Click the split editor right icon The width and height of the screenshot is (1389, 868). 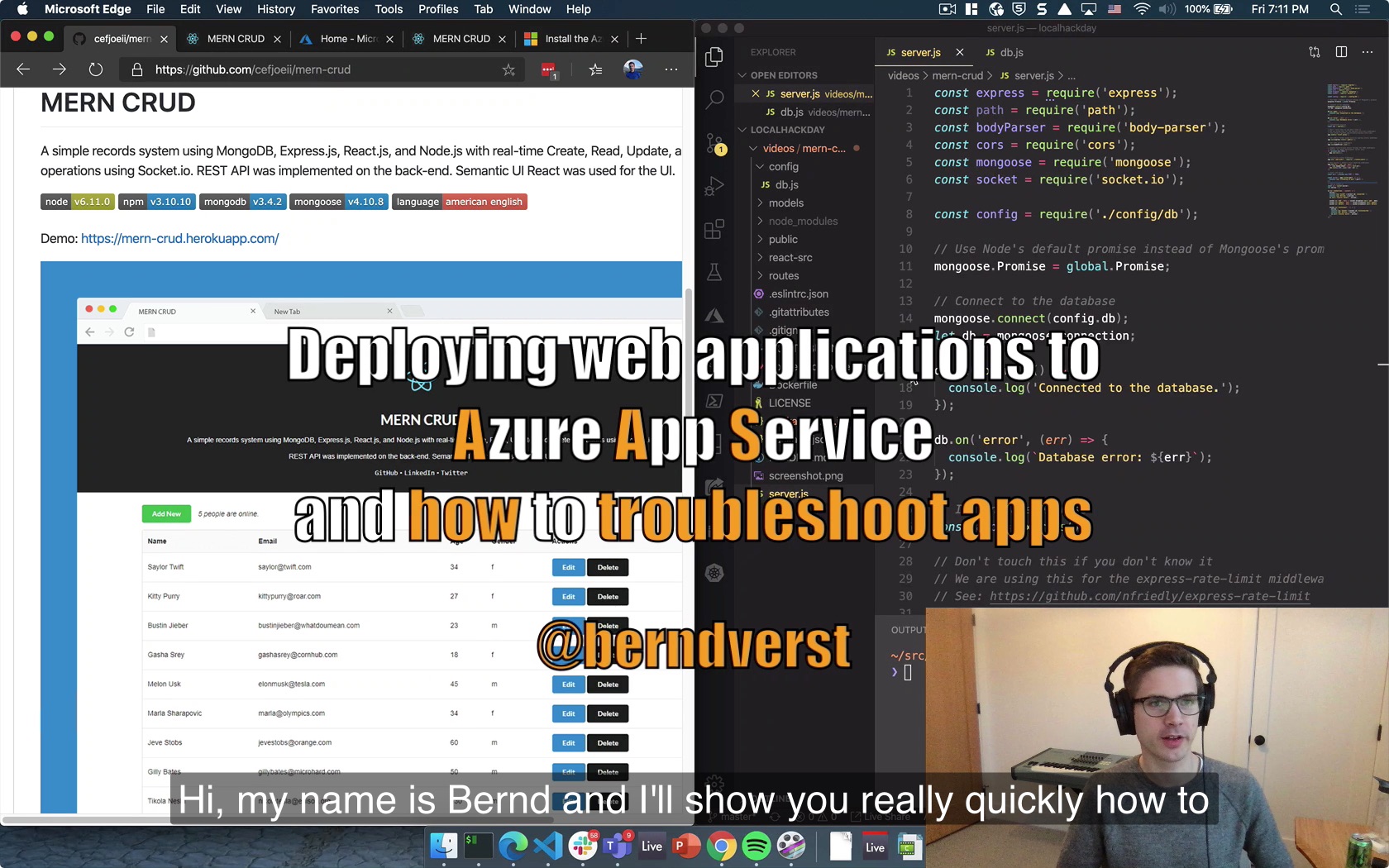coord(1341,52)
